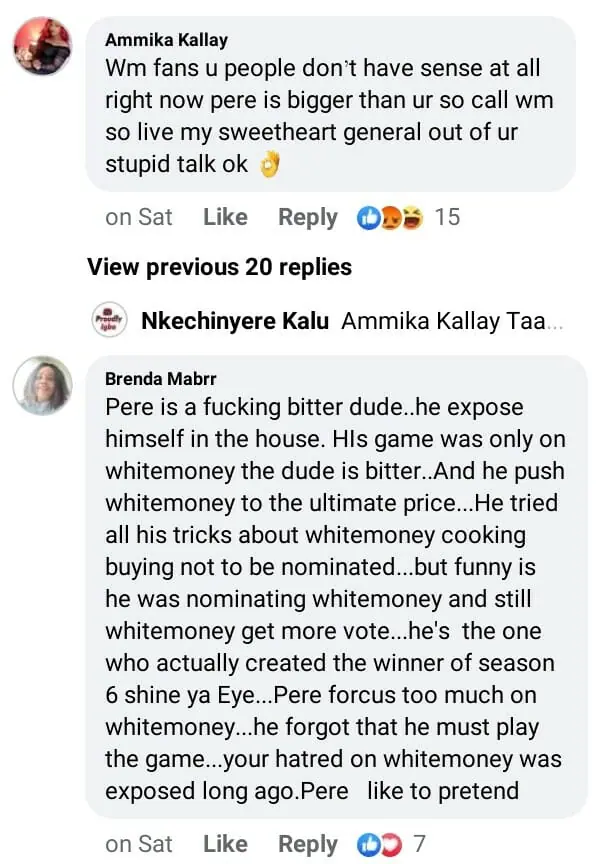Open Ammika Kallay's name link
This screenshot has width=600, height=864.
tap(166, 40)
